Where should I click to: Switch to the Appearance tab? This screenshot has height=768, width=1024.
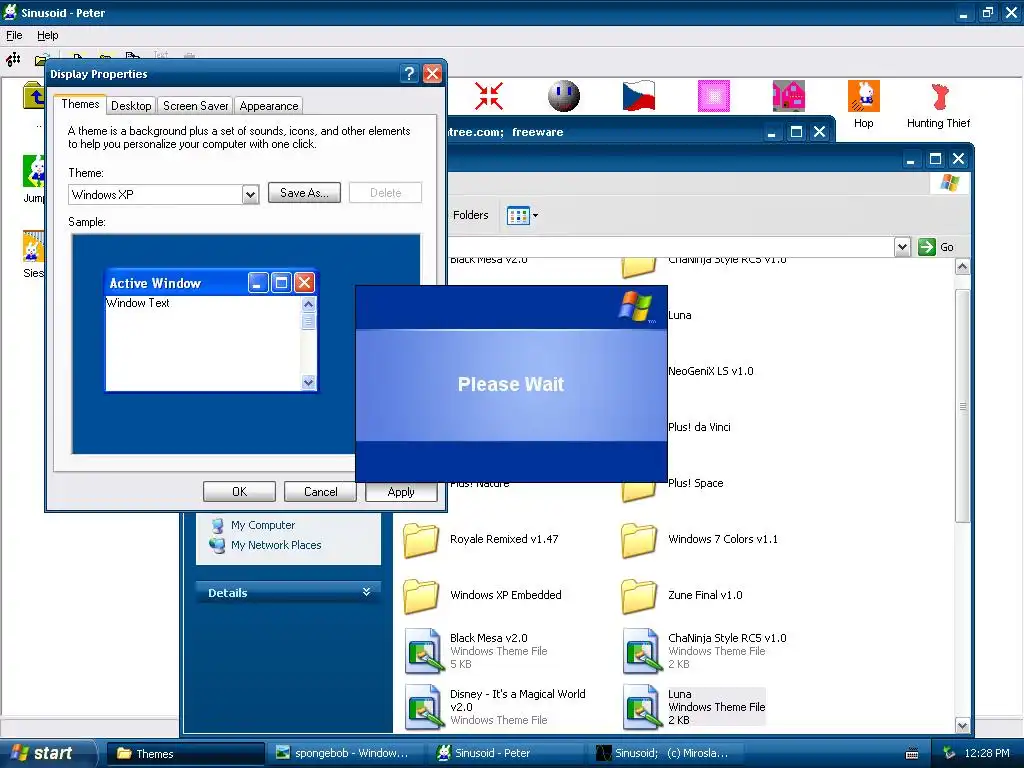point(268,106)
